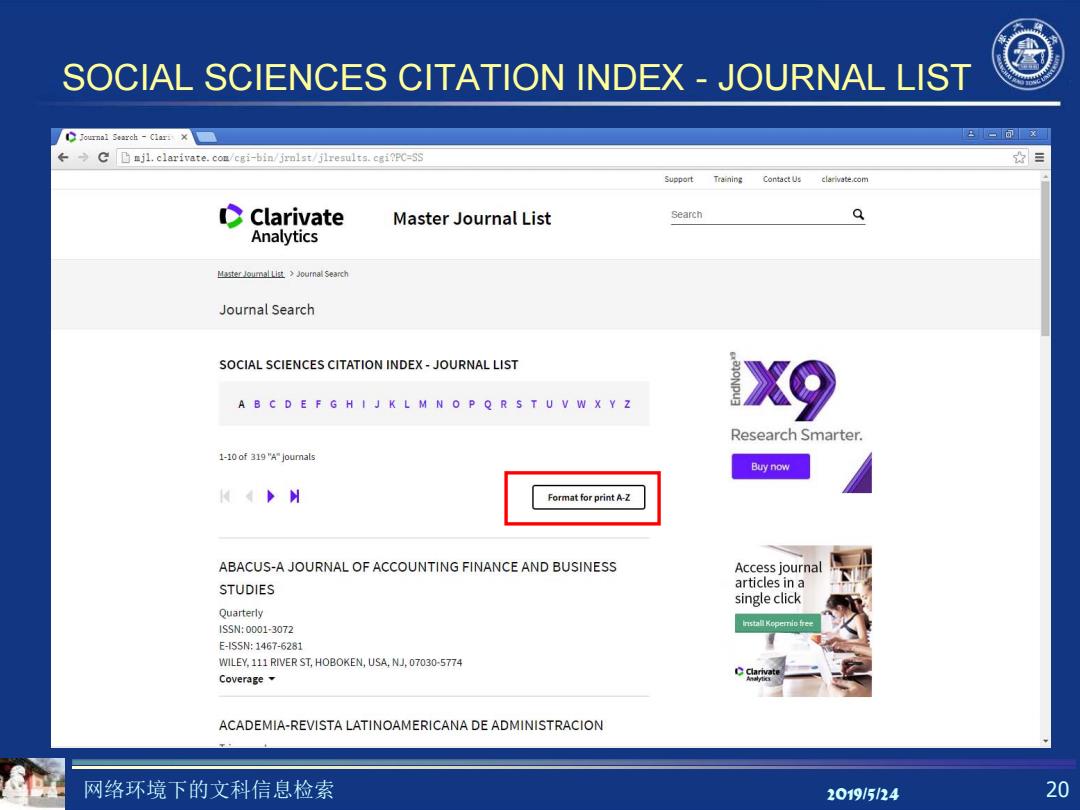Show journals starting with letter Z
Viewport: 1080px width, 810px height.
point(627,404)
